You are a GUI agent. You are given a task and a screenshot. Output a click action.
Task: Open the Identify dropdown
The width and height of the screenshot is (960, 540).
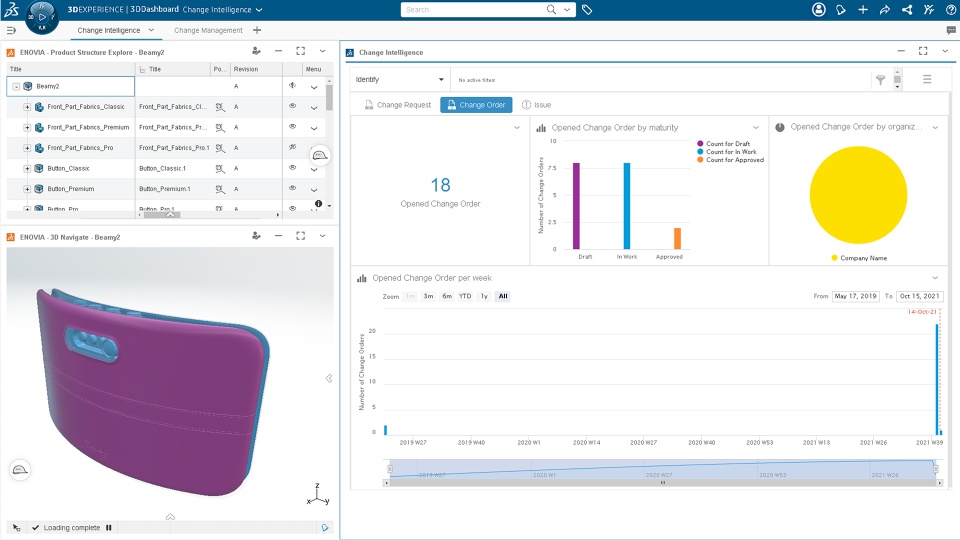pos(400,80)
